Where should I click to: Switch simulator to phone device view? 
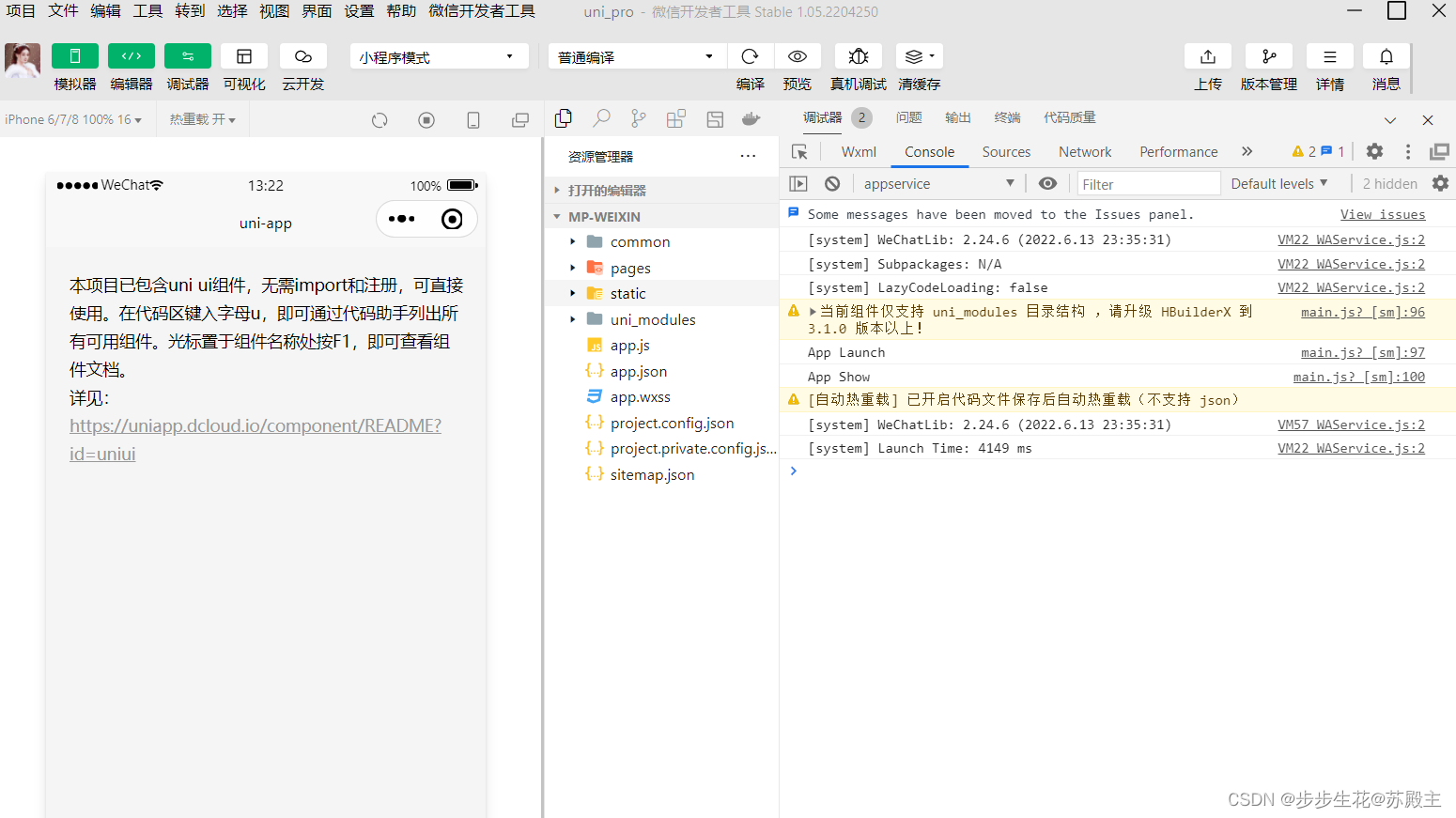[x=473, y=120]
